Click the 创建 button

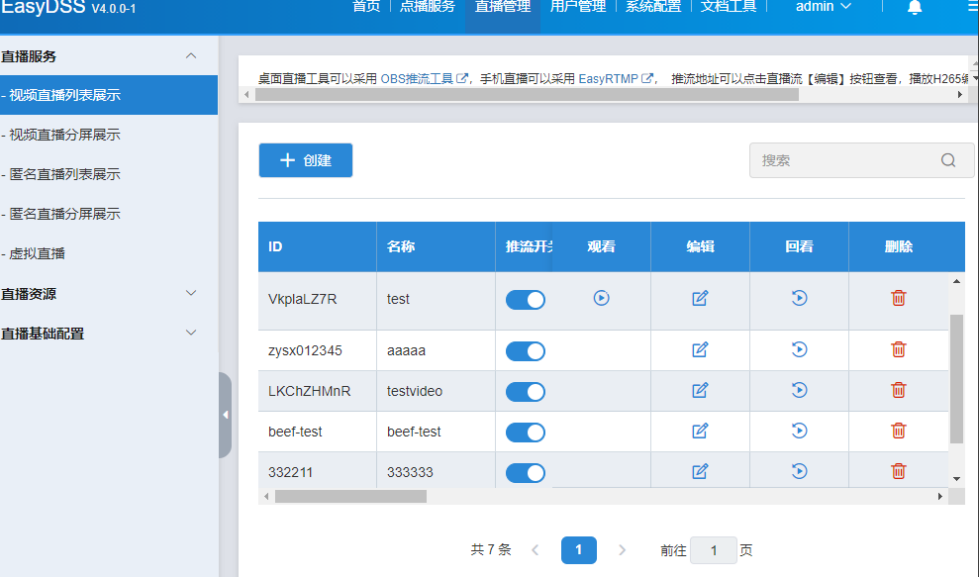(x=306, y=160)
